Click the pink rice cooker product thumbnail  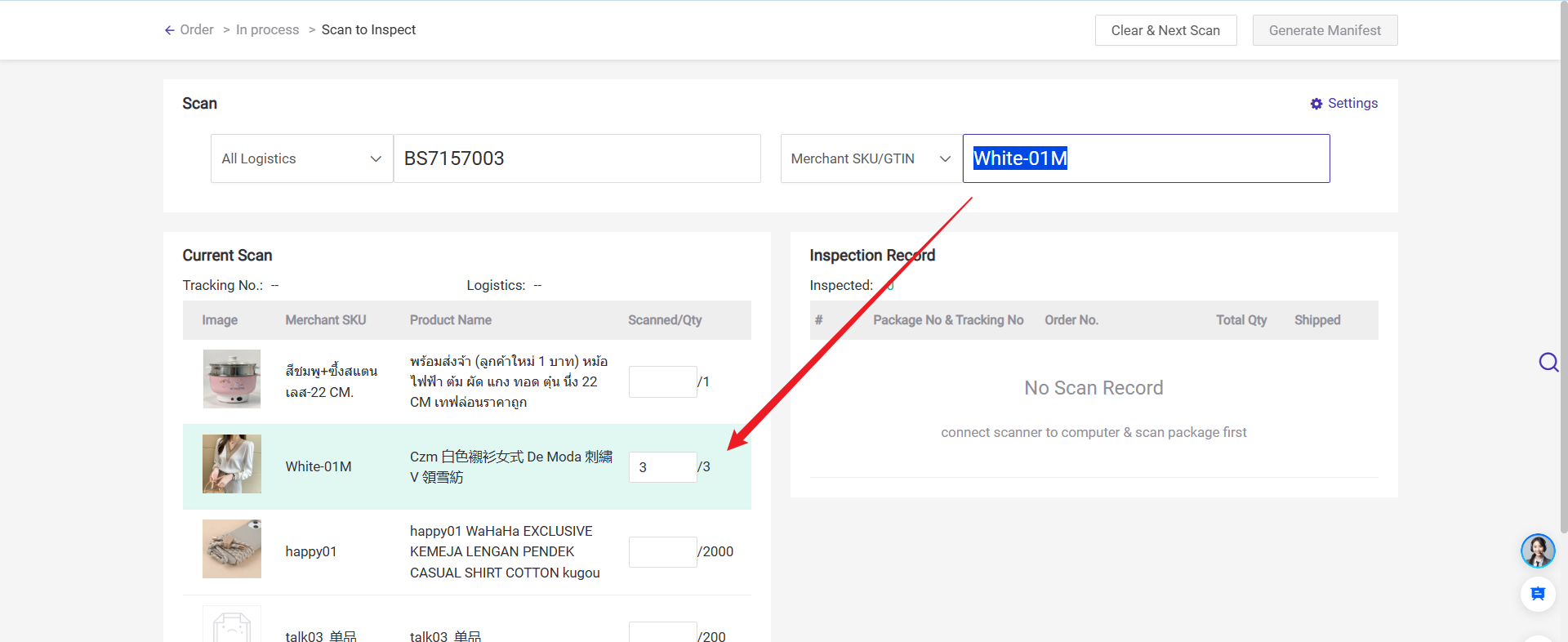coord(232,379)
